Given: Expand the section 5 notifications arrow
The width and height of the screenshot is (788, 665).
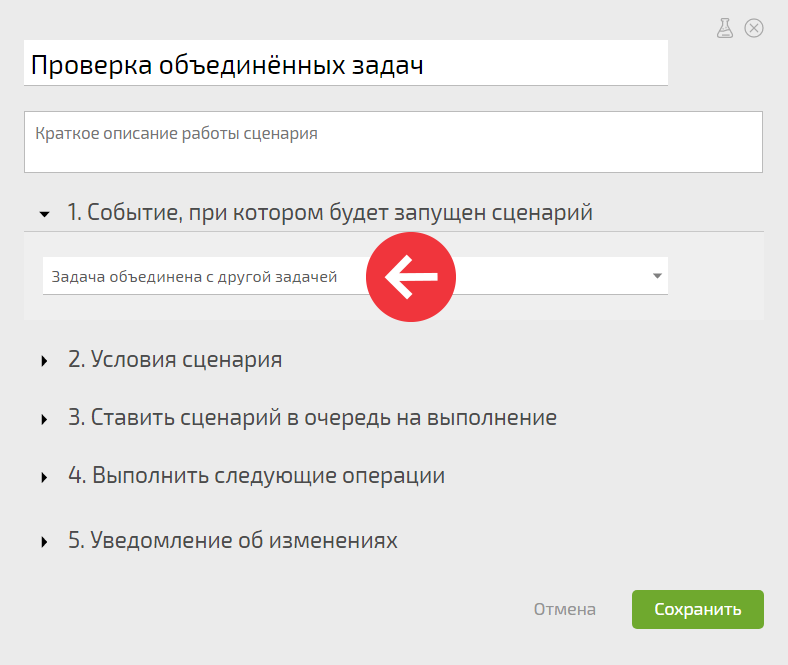Looking at the screenshot, I should tap(44, 542).
